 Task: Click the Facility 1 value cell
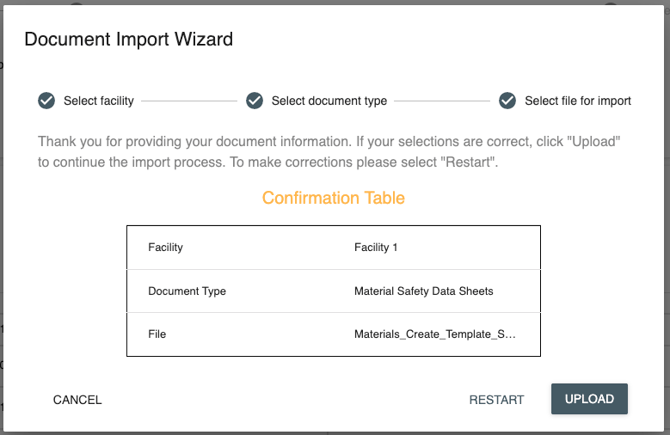point(376,247)
